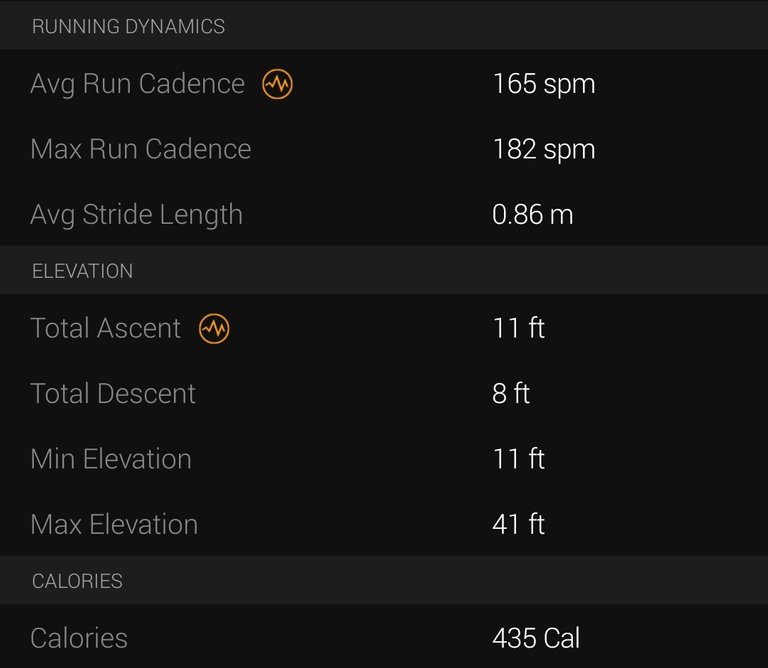
Task: Open the graph icon next to Total Ascent
Action: tap(214, 328)
